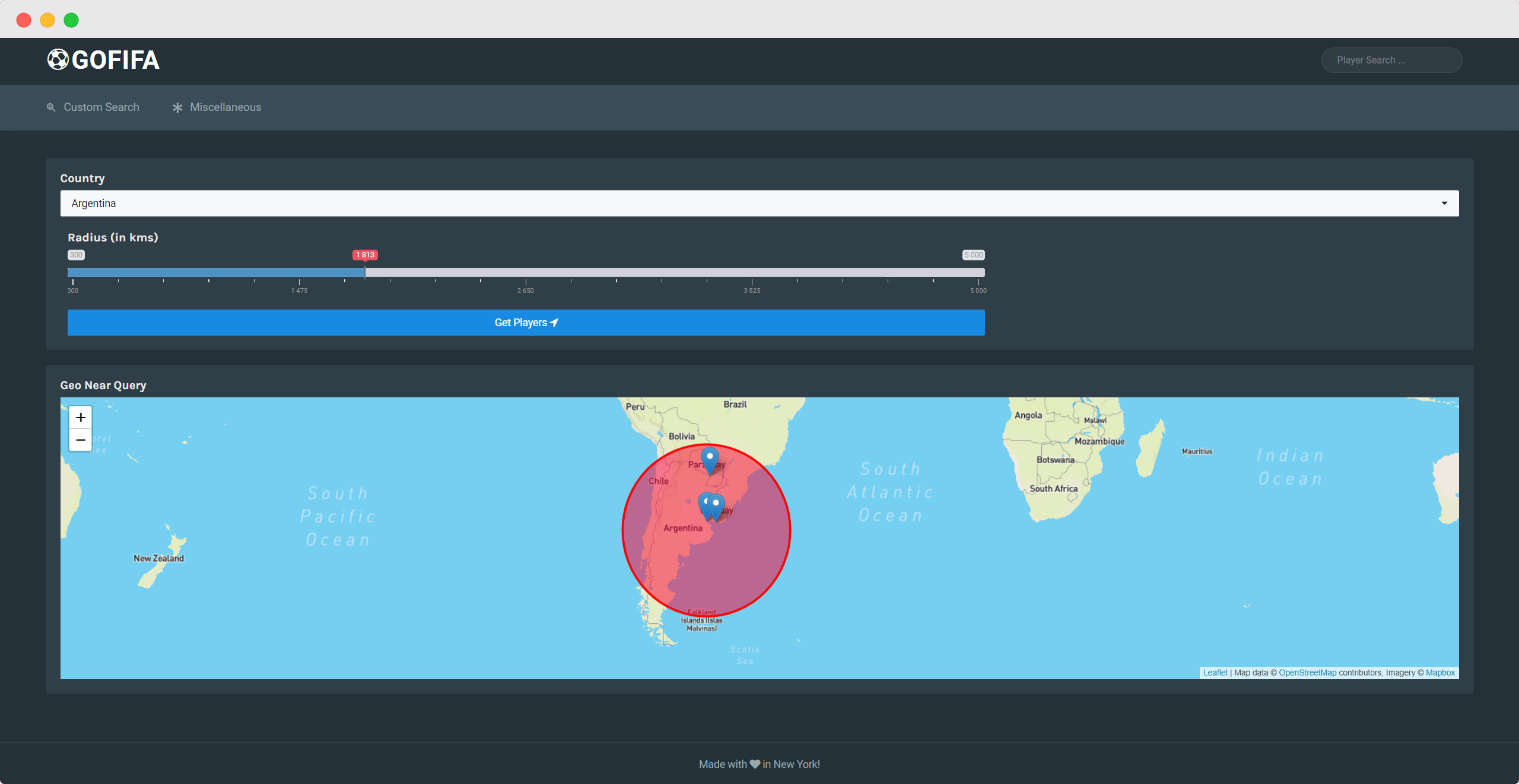Click the Country dropdown arrow
This screenshot has width=1519, height=784.
pyautogui.click(x=1444, y=203)
